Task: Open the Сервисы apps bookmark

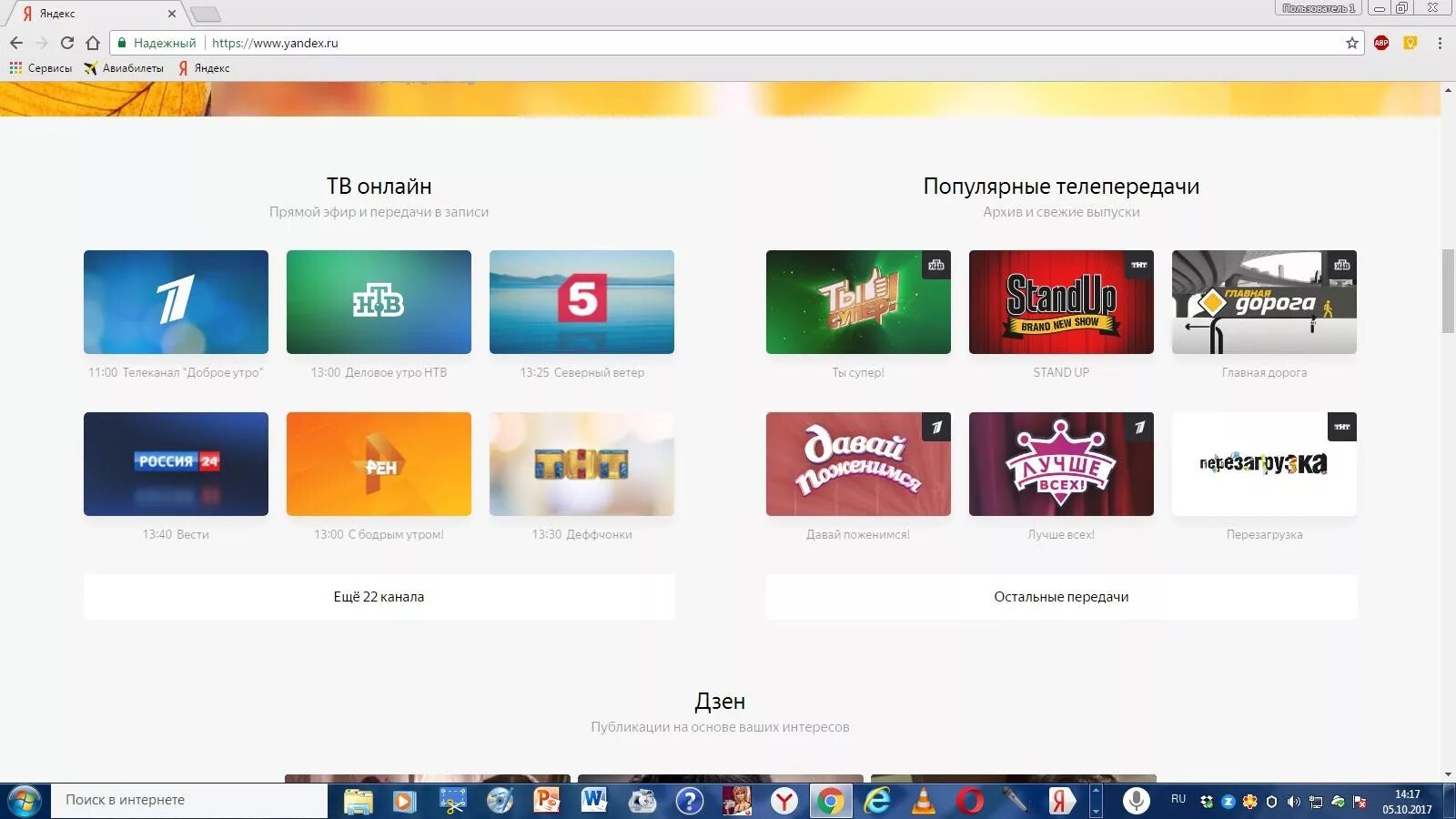Action: point(41,68)
